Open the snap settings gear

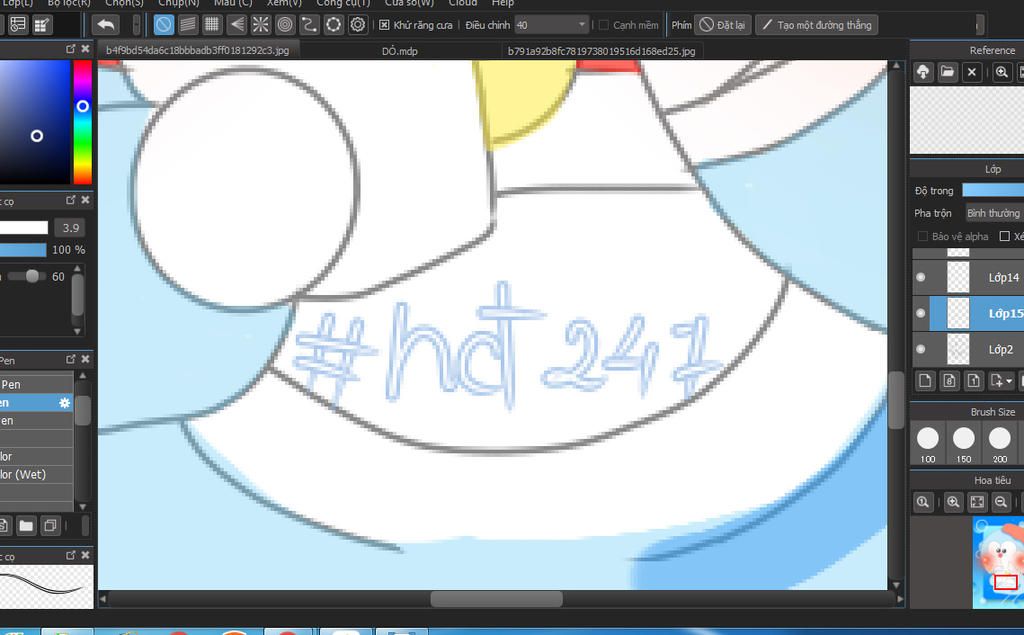(358, 25)
